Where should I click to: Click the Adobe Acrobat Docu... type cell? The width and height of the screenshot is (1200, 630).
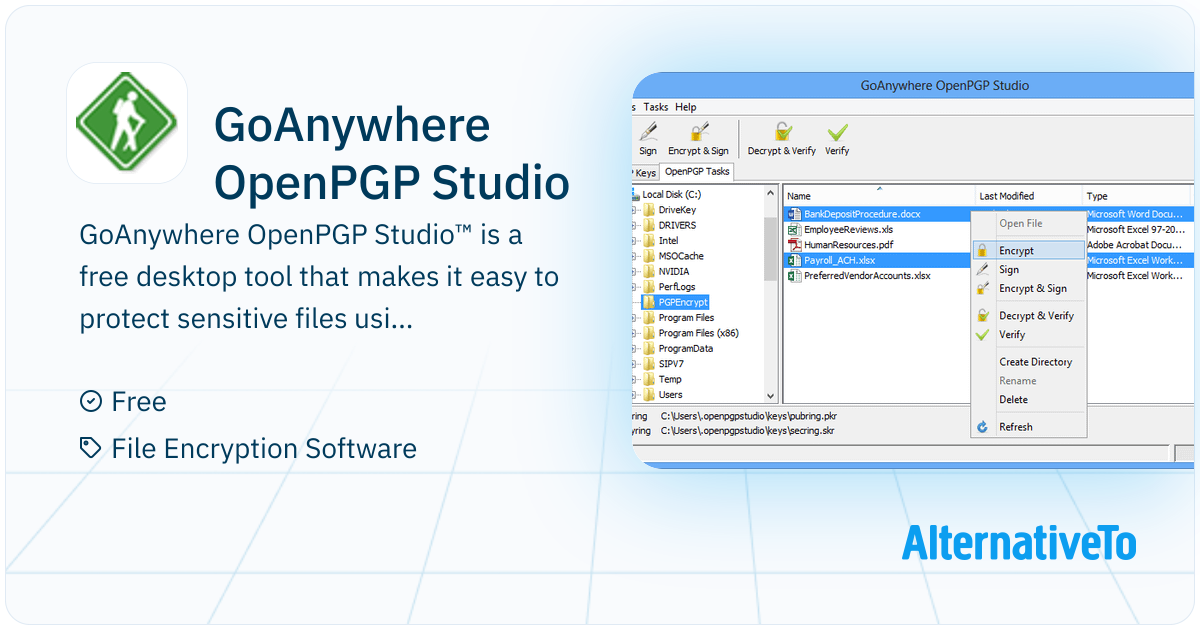coord(1136,244)
